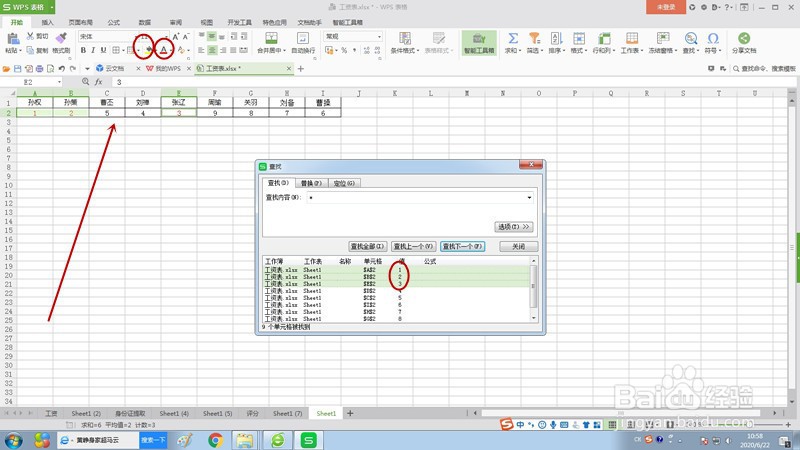Viewport: 800px width, 450px height.
Task: Click the Not Logged In (未登录) button
Action: coord(666,7)
